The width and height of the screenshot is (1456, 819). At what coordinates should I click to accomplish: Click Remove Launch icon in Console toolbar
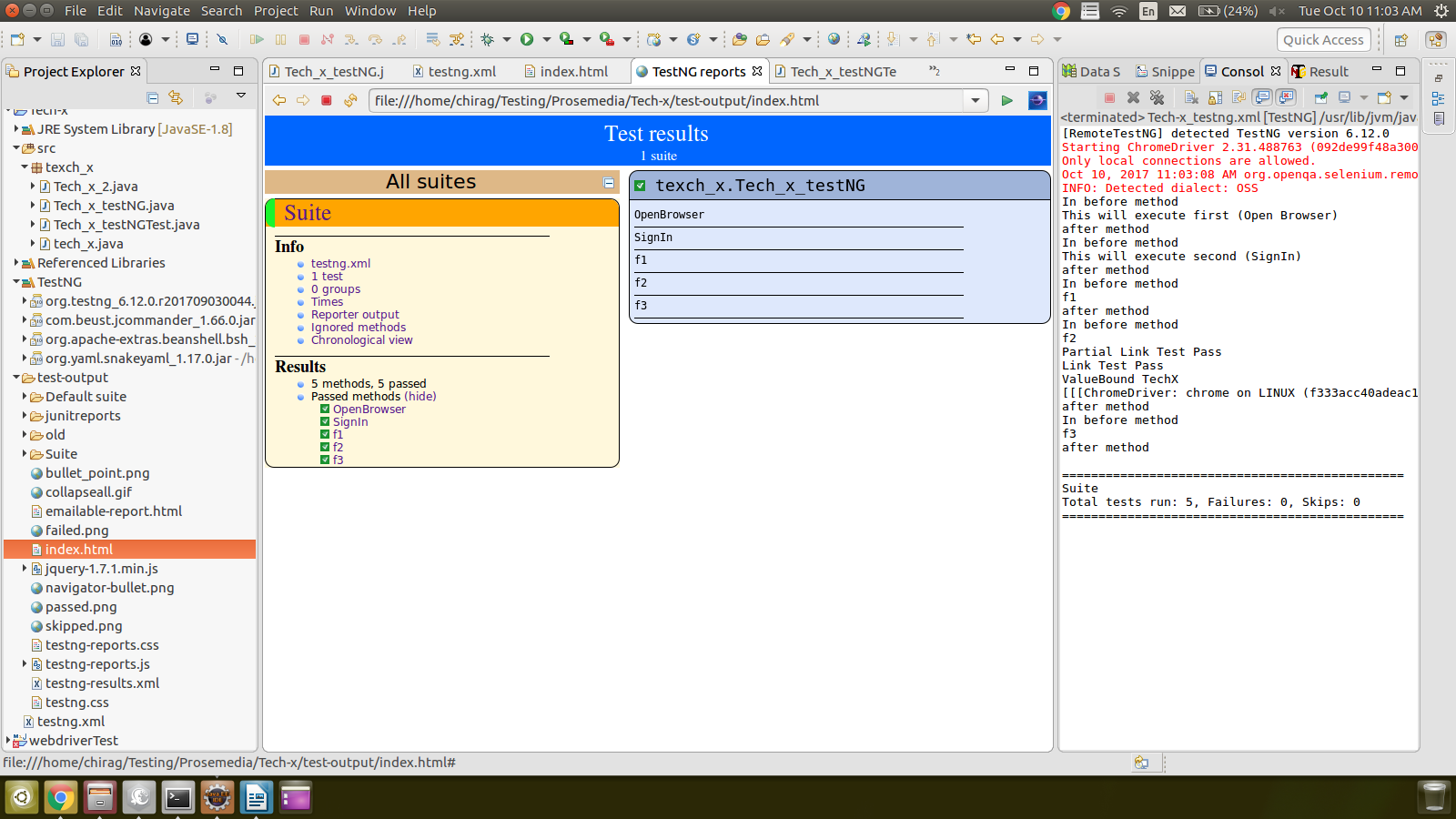1133,97
